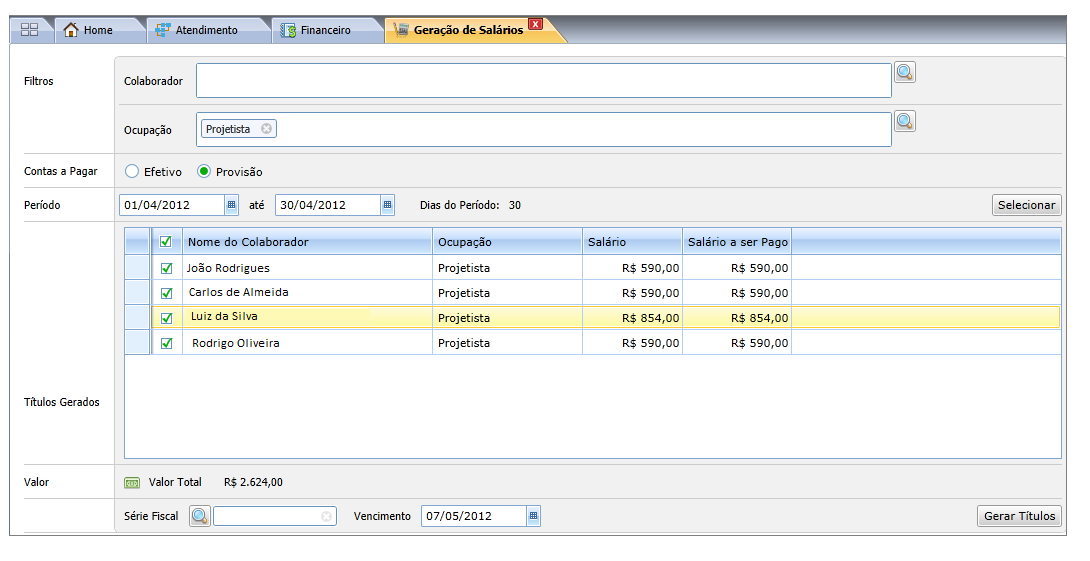Click the Ocupação search magnifier icon
The width and height of the screenshot is (1090, 561).
click(x=904, y=122)
